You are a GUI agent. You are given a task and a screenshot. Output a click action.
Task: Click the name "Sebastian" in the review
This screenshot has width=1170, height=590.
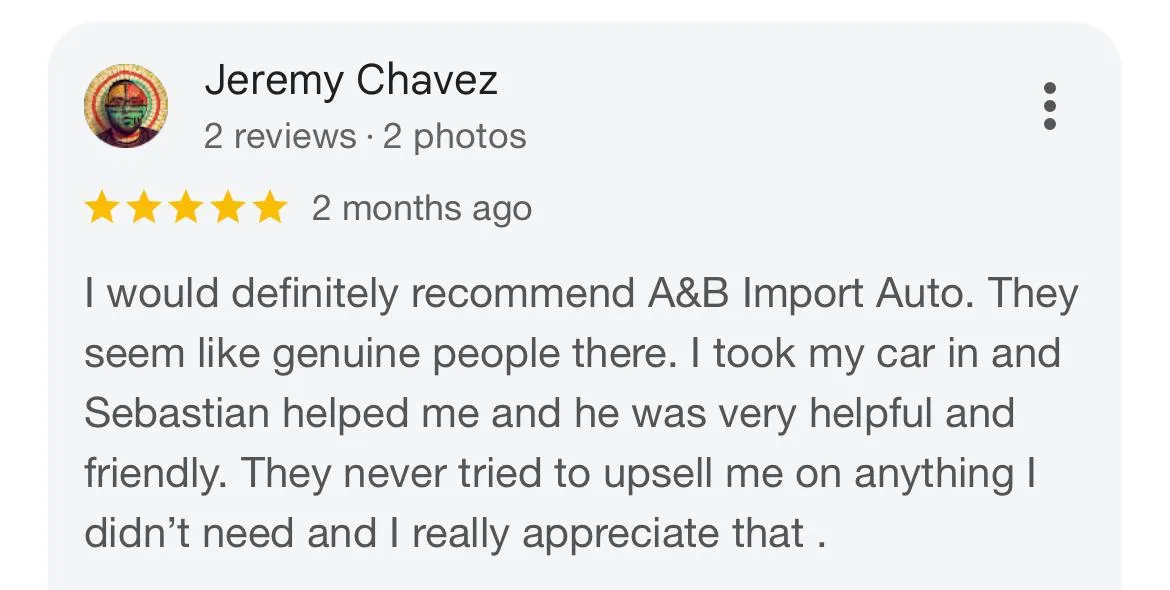point(177,413)
